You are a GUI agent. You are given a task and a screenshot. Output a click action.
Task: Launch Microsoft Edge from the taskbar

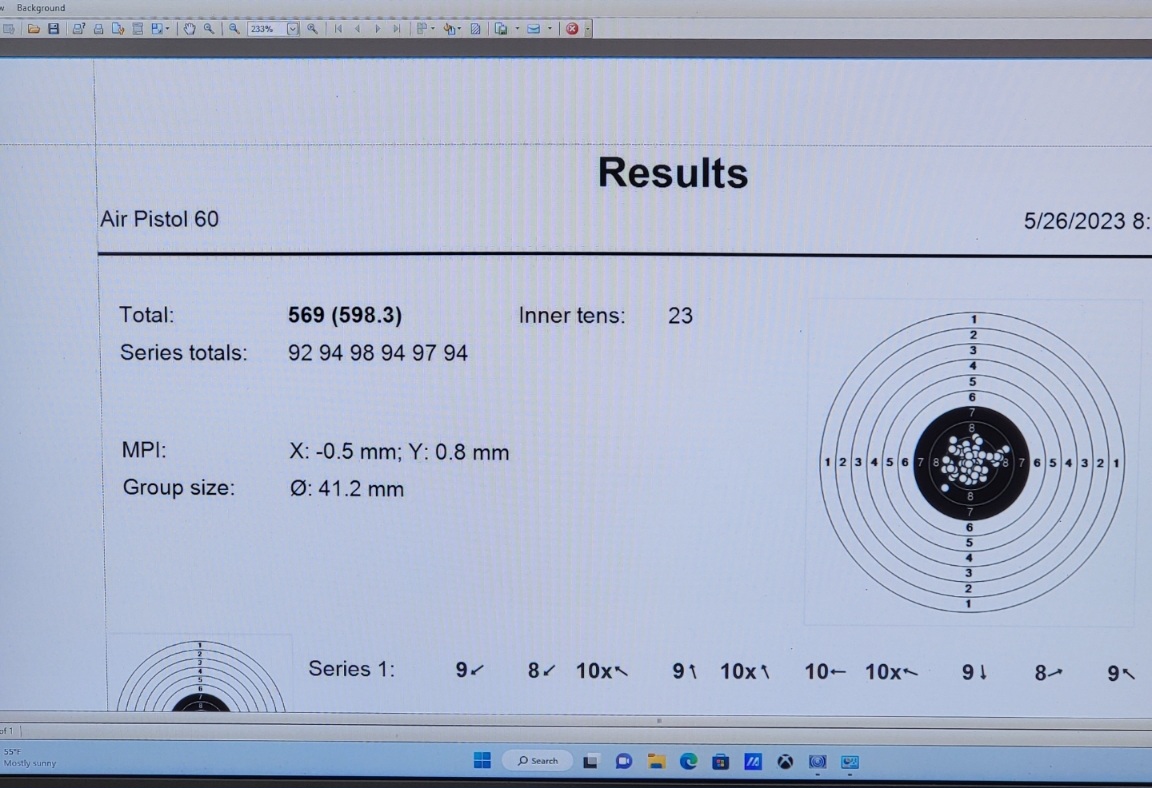click(x=688, y=762)
